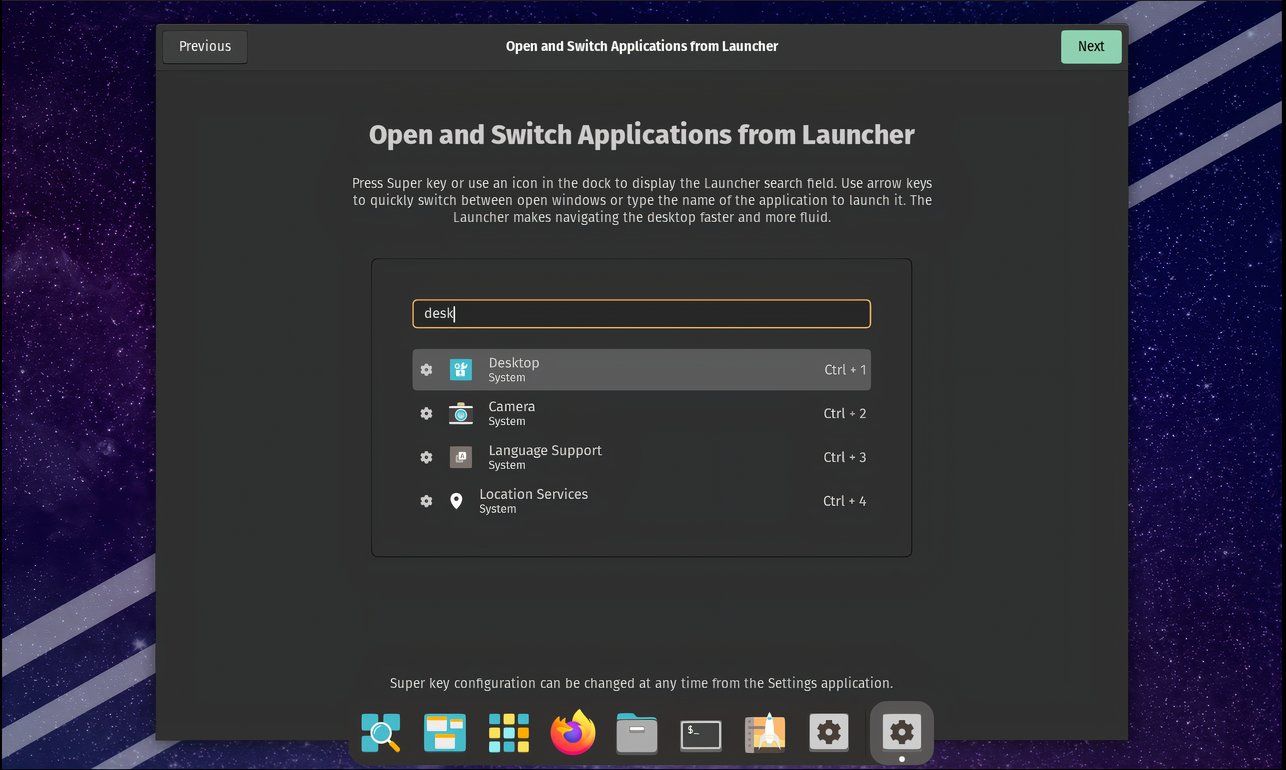Open the Settings gear icon in dock

(828, 733)
